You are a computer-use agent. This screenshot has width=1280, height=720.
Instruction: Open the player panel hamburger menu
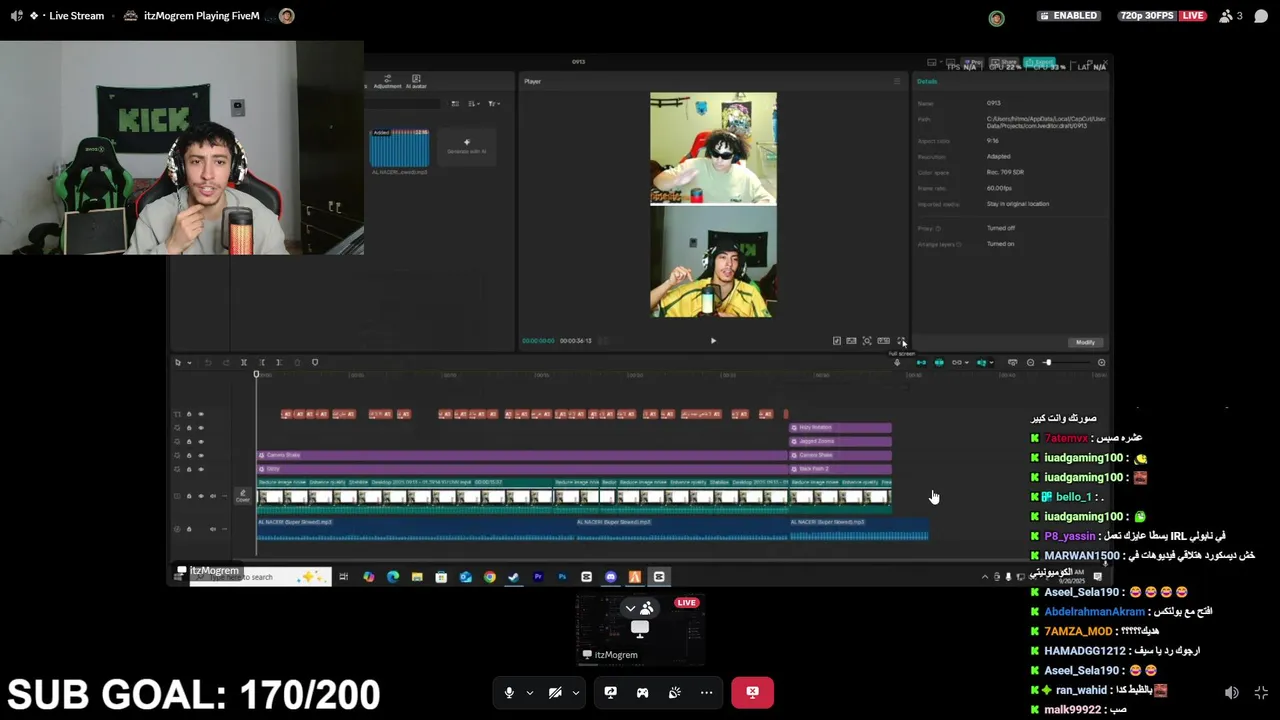(x=897, y=81)
